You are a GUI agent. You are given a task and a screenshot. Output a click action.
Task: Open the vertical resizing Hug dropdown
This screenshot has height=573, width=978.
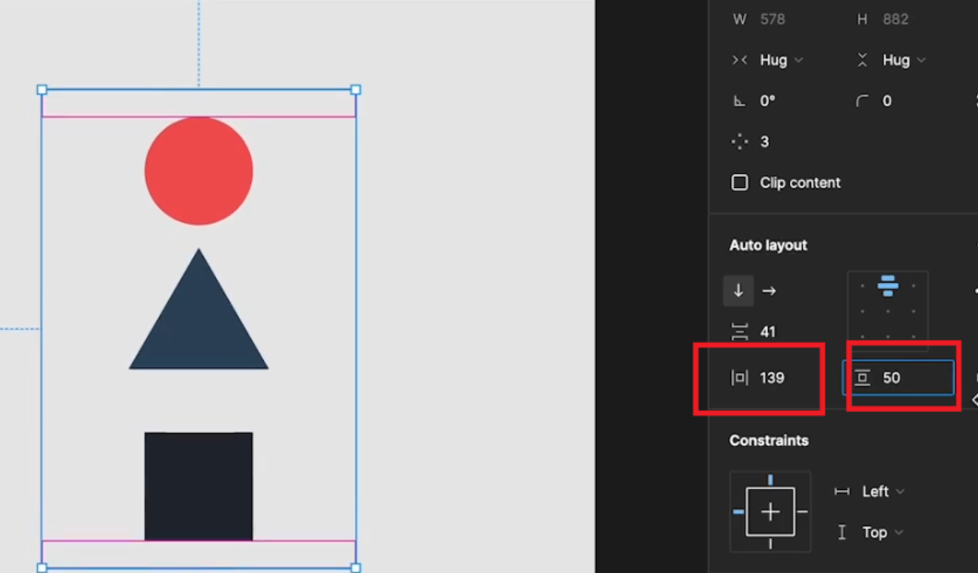coord(904,60)
